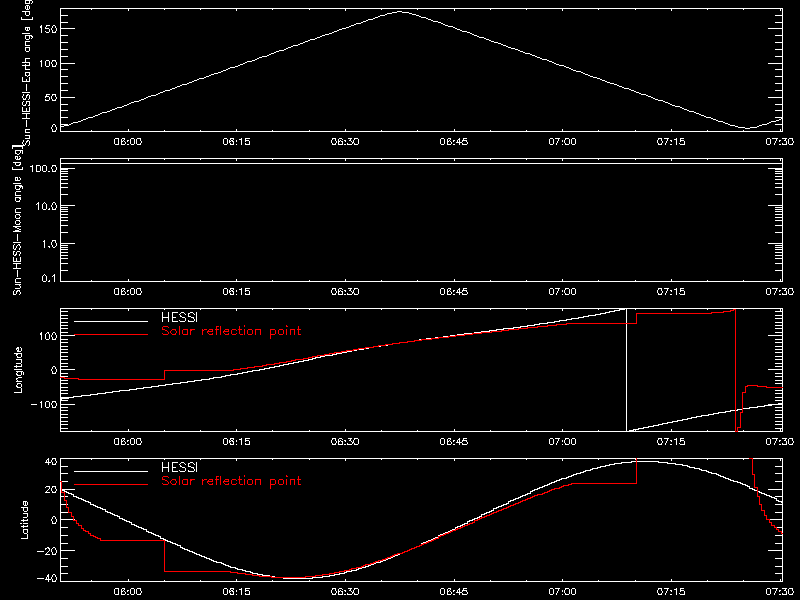Click 07:30 time label under Moon angle plot
The image size is (800, 600).
point(780,292)
